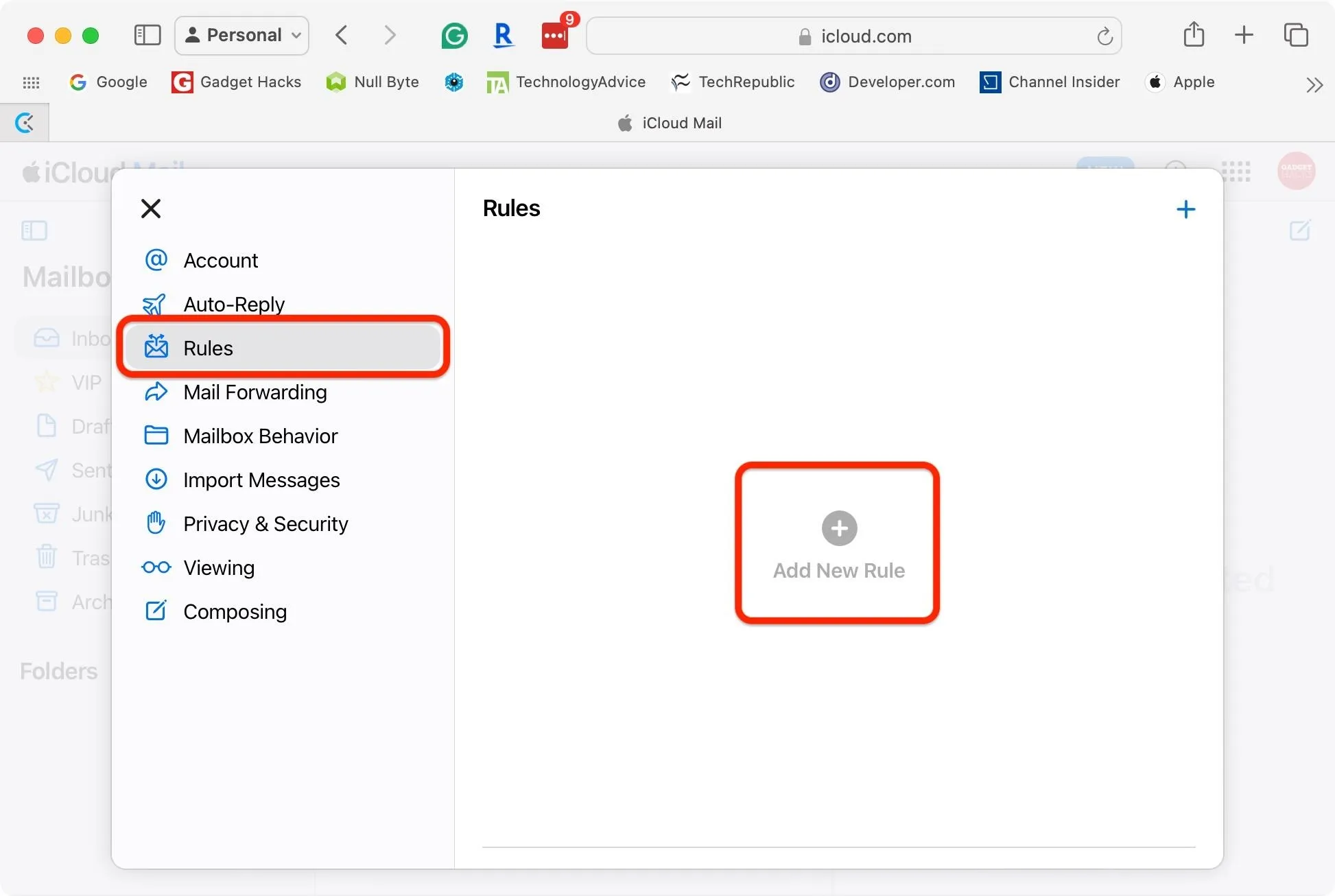The height and width of the screenshot is (896, 1335).
Task: Open Mail Forwarding settings
Action: coord(283,392)
